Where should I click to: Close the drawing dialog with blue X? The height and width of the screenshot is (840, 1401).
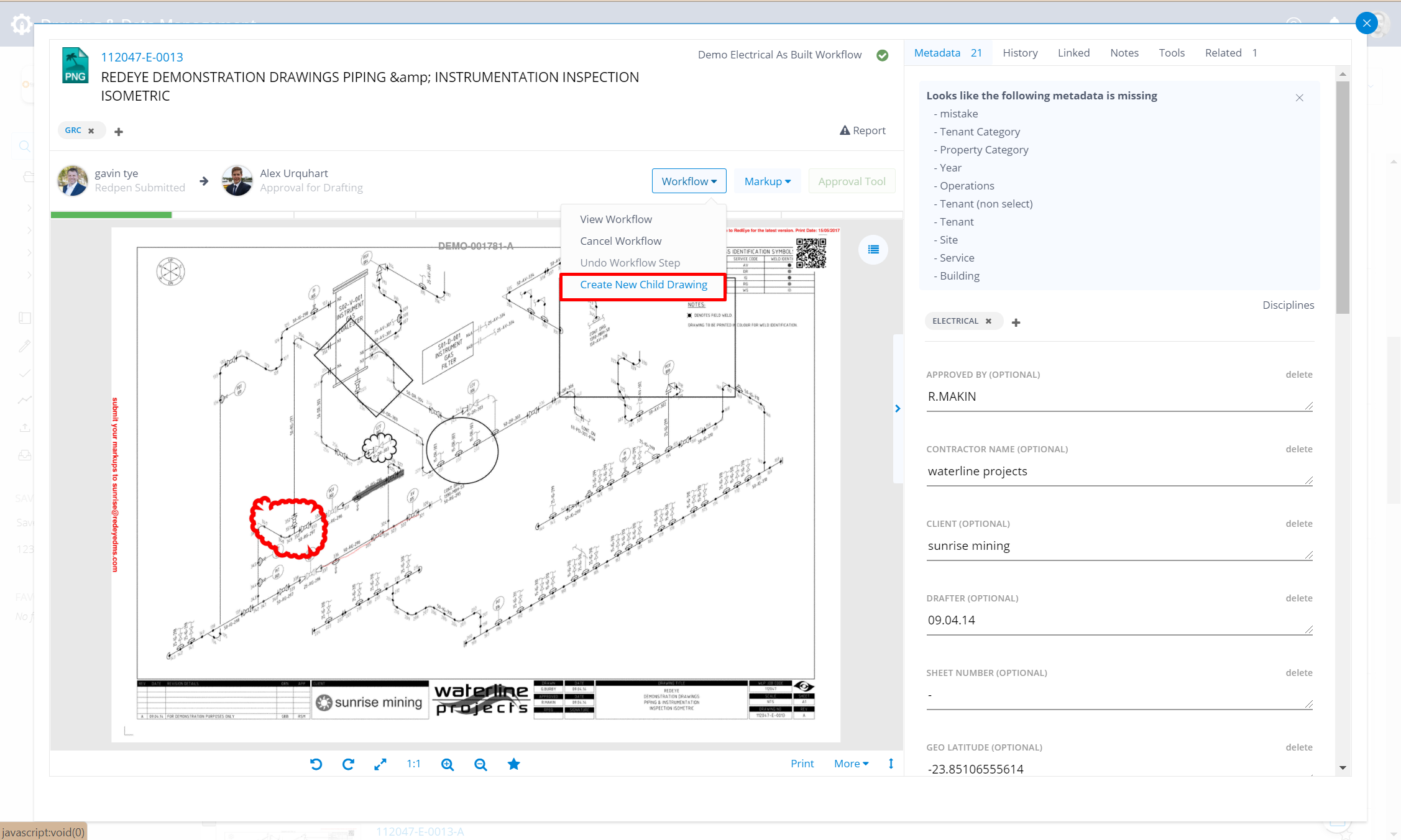(x=1366, y=24)
